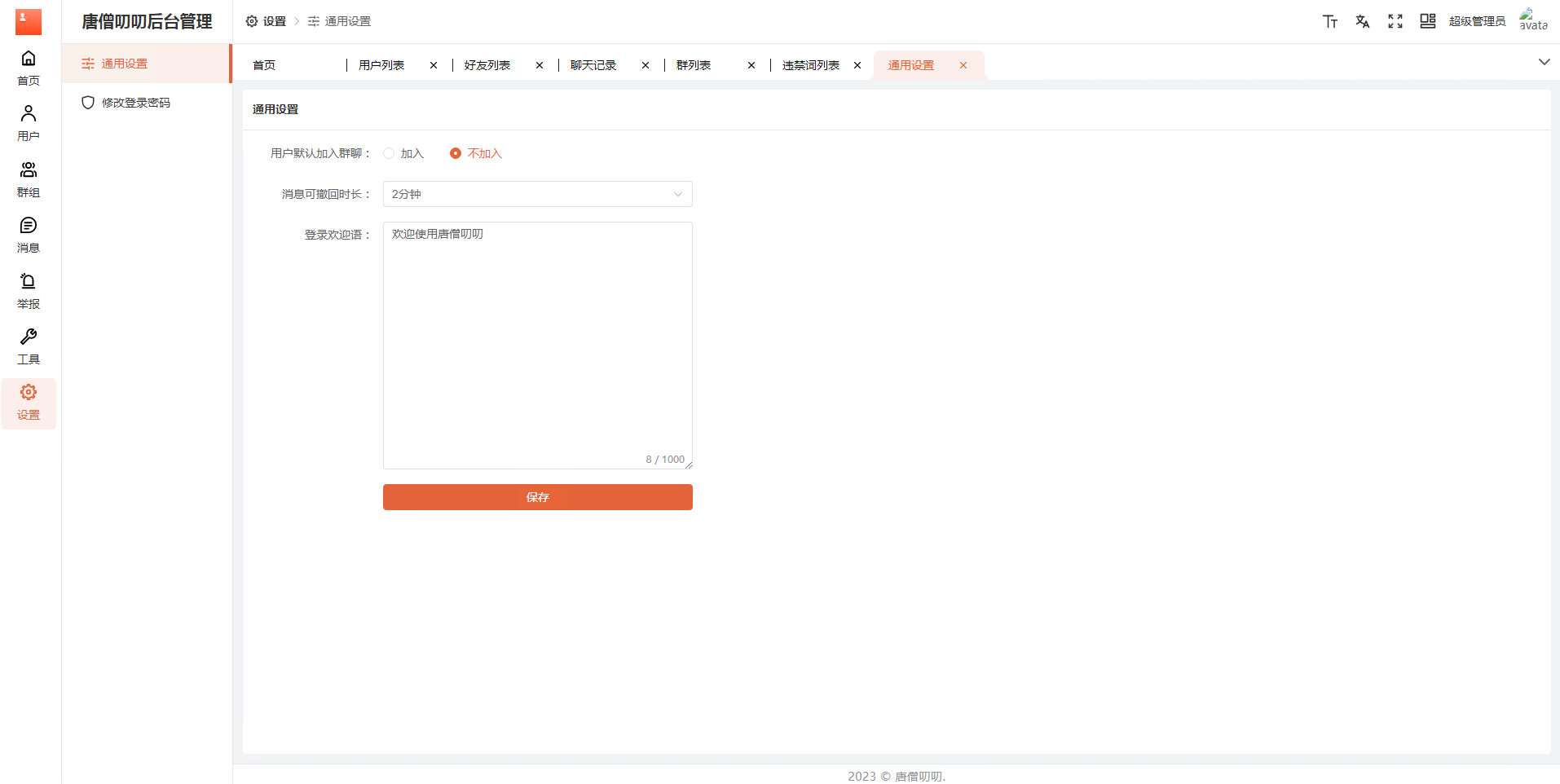Switch to the 违禁词列表 tab
The image size is (1560, 784).
tap(810, 65)
